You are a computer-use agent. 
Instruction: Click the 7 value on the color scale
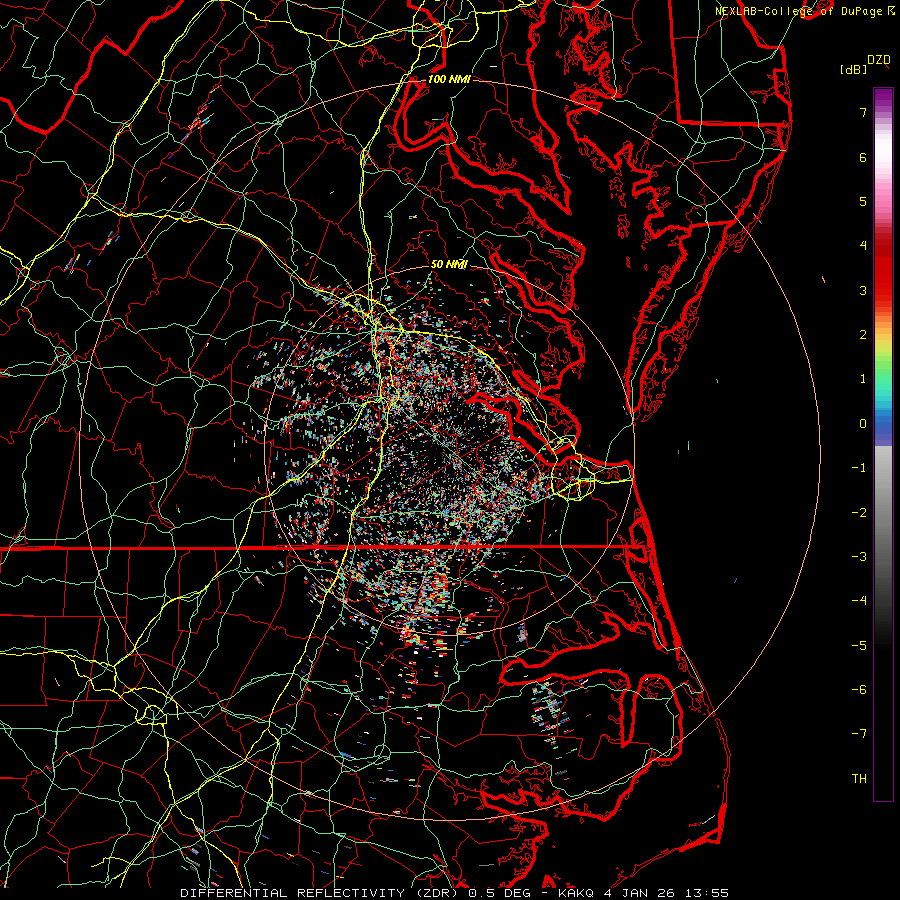pyautogui.click(x=863, y=112)
